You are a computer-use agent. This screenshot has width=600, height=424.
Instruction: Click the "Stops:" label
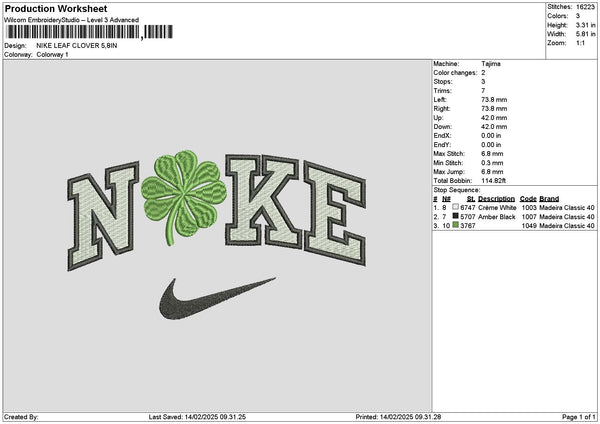443,82
